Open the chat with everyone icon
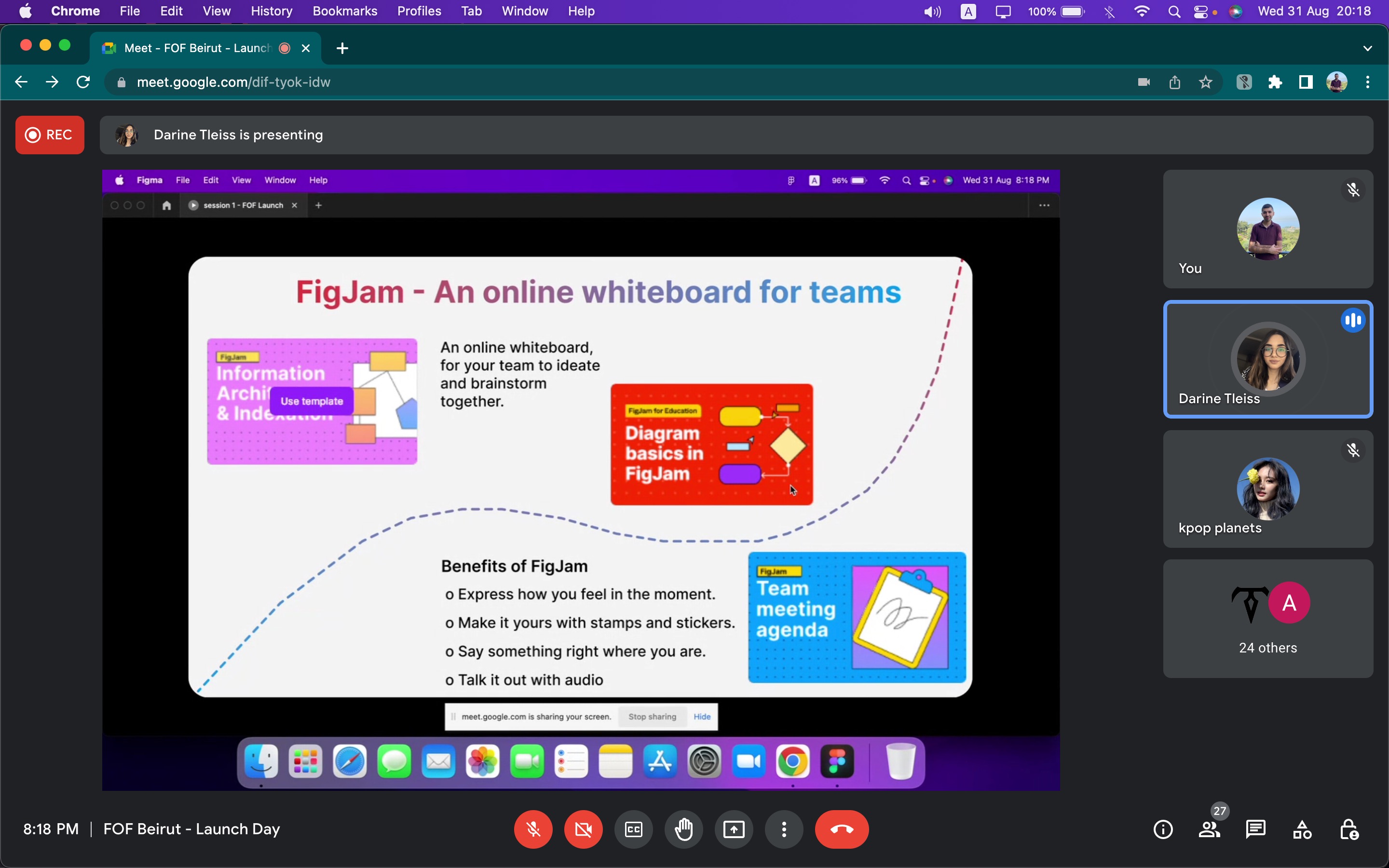Screen dimensions: 1389x868 (x=1256, y=829)
